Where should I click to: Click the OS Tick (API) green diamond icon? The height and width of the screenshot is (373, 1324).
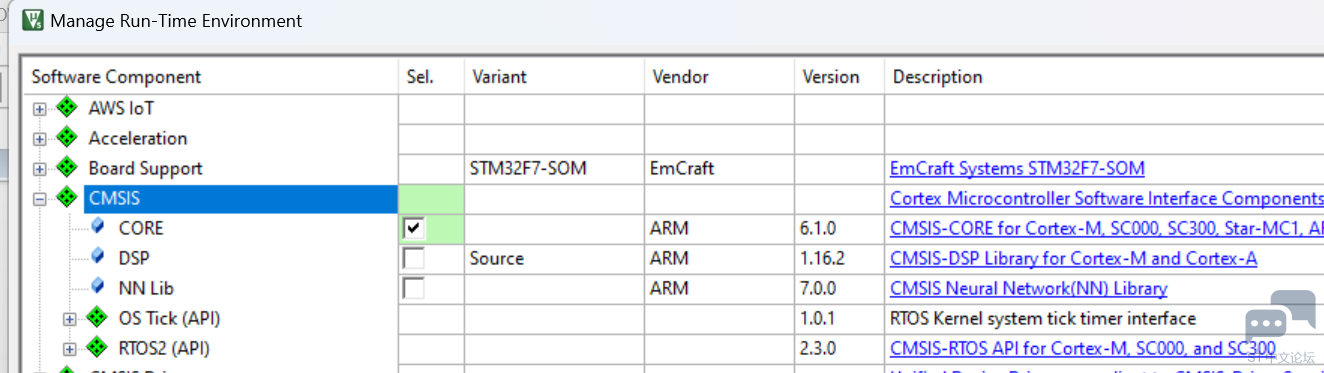tap(97, 318)
